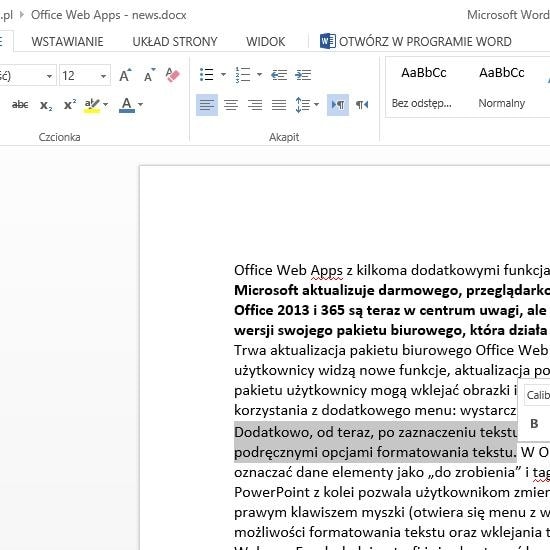Click Office Web Apps - news.docx breadcrumb
Viewport: 550px width, 550px height.
(108, 15)
